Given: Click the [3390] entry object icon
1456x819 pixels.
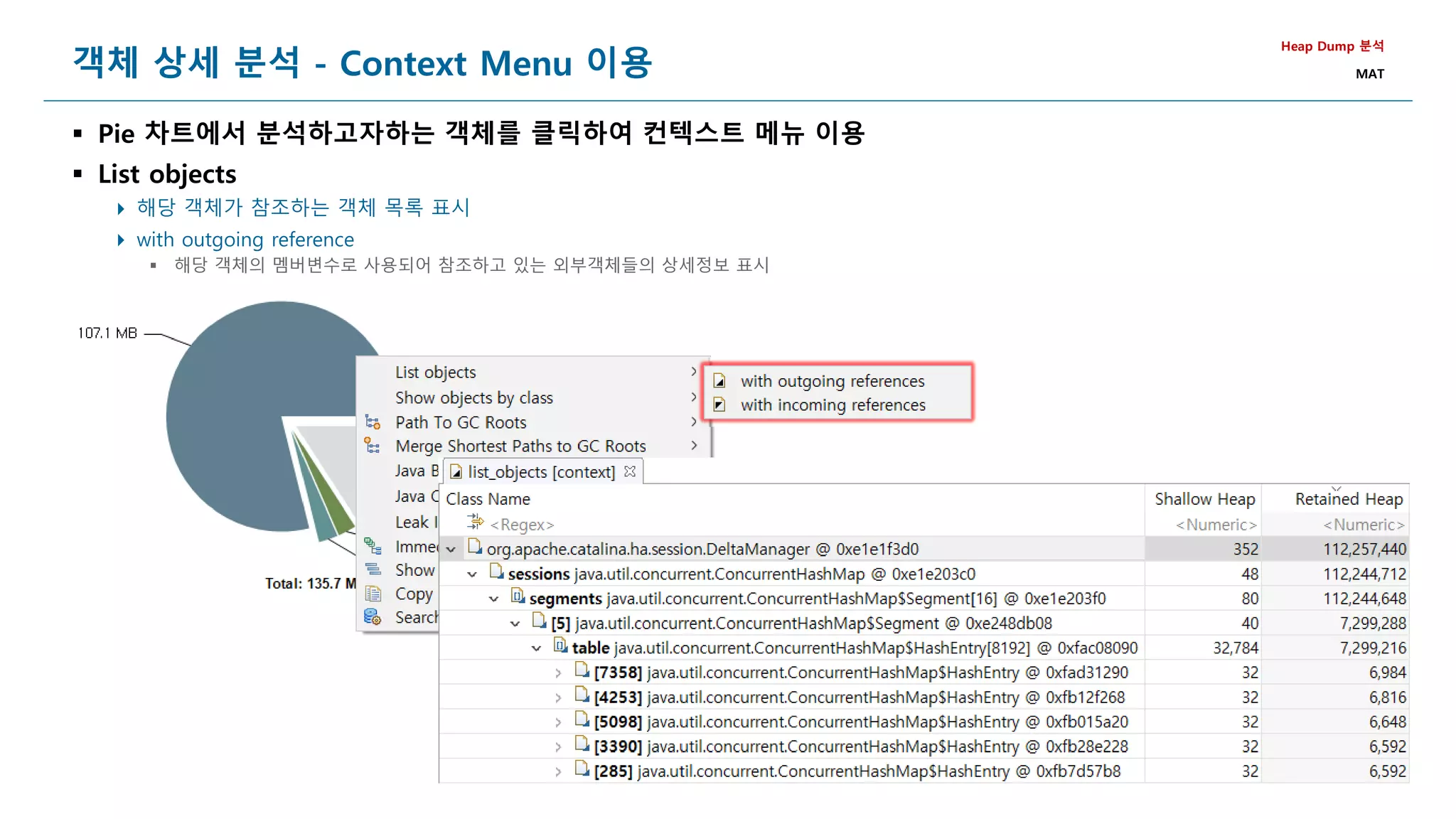Looking at the screenshot, I should [582, 744].
